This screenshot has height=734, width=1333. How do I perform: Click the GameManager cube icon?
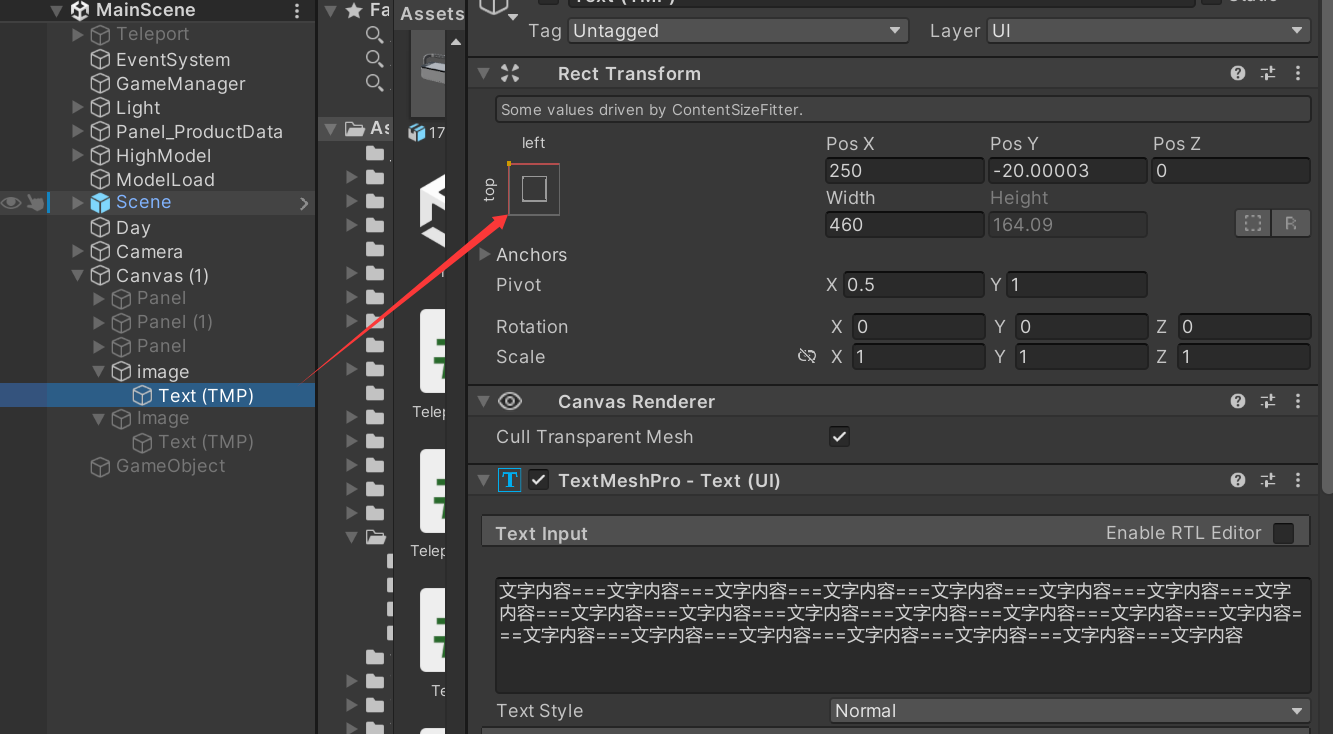click(100, 84)
